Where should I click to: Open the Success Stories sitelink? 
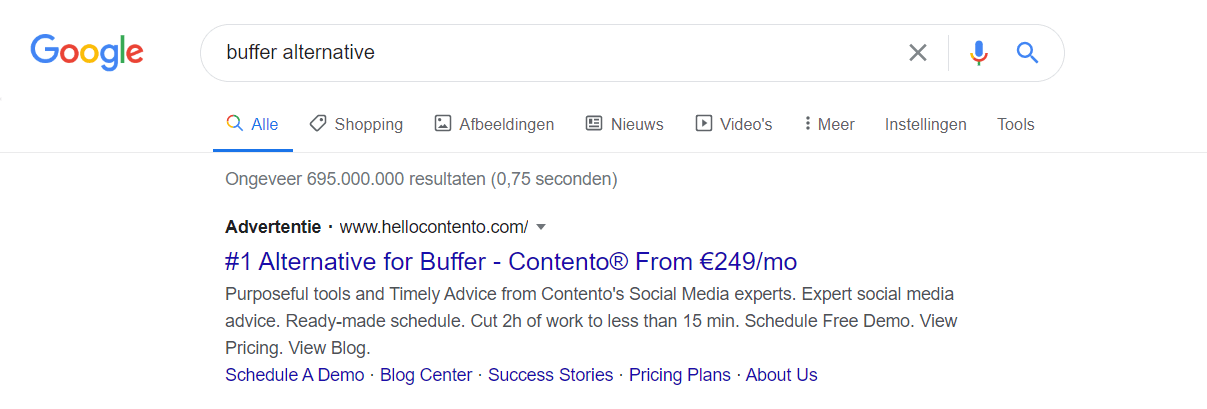[x=551, y=375]
